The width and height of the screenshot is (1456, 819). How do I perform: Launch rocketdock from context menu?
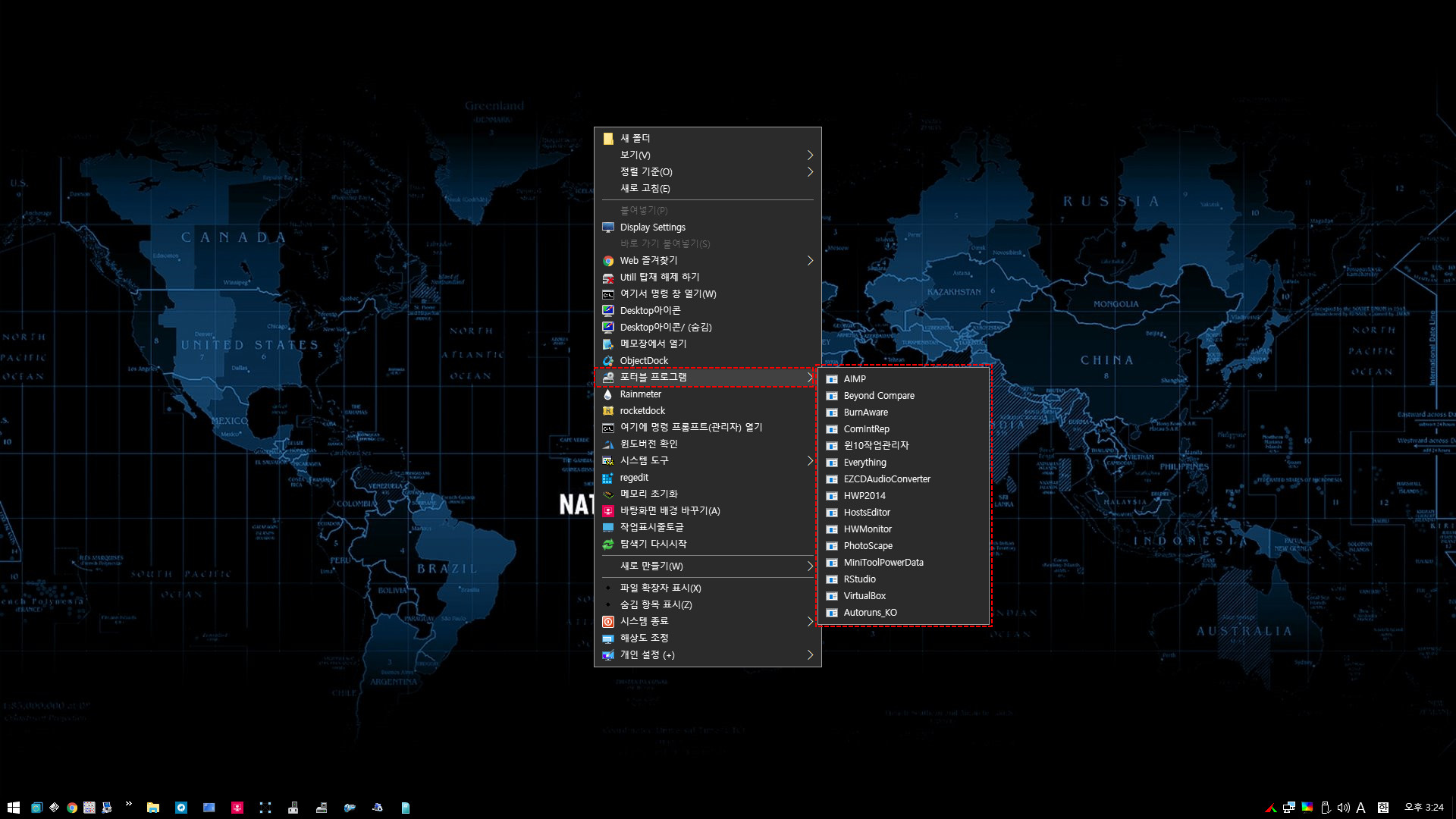click(x=708, y=410)
